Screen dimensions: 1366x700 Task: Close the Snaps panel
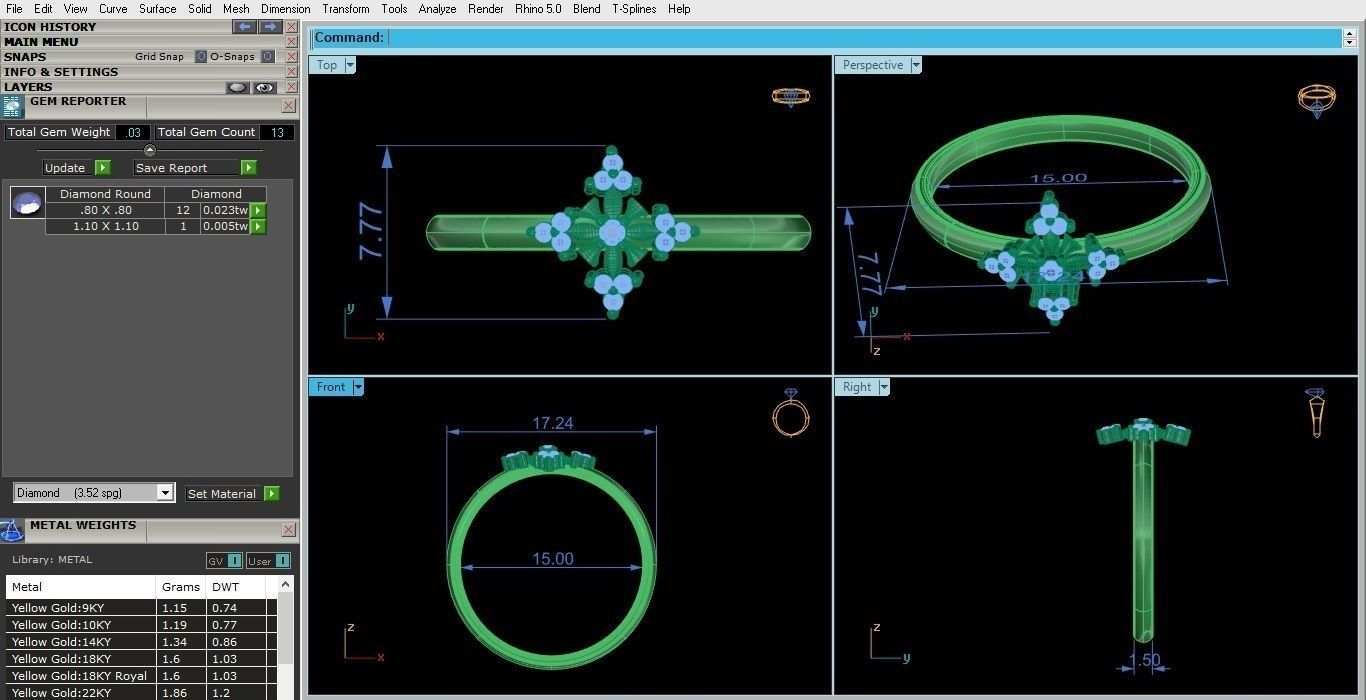[x=291, y=57]
